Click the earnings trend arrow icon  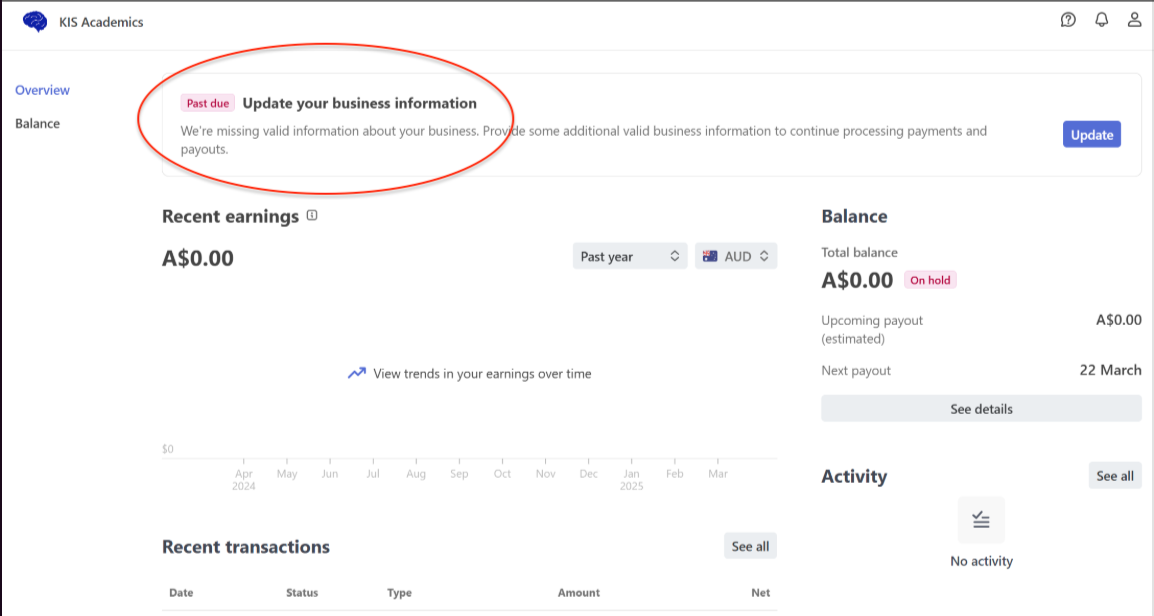coord(356,373)
